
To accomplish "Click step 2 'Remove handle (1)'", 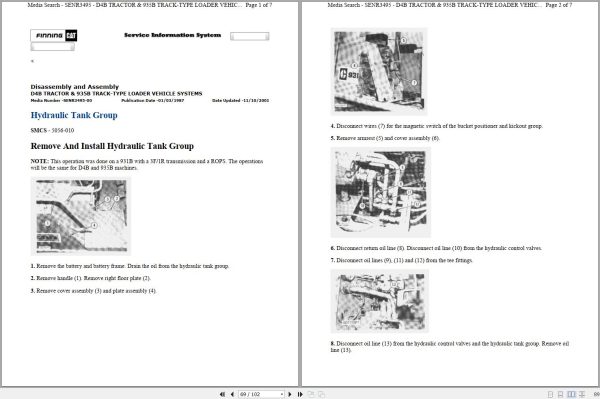I will (91, 278).
